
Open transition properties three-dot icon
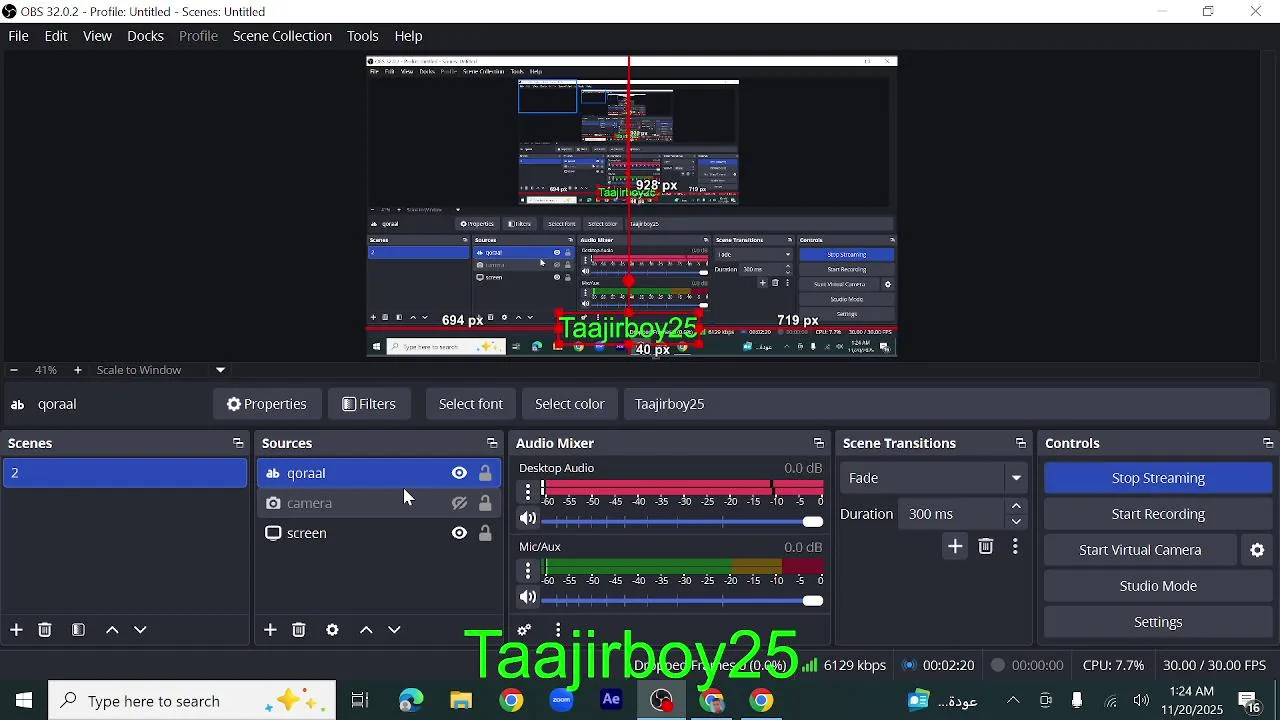[1015, 546]
